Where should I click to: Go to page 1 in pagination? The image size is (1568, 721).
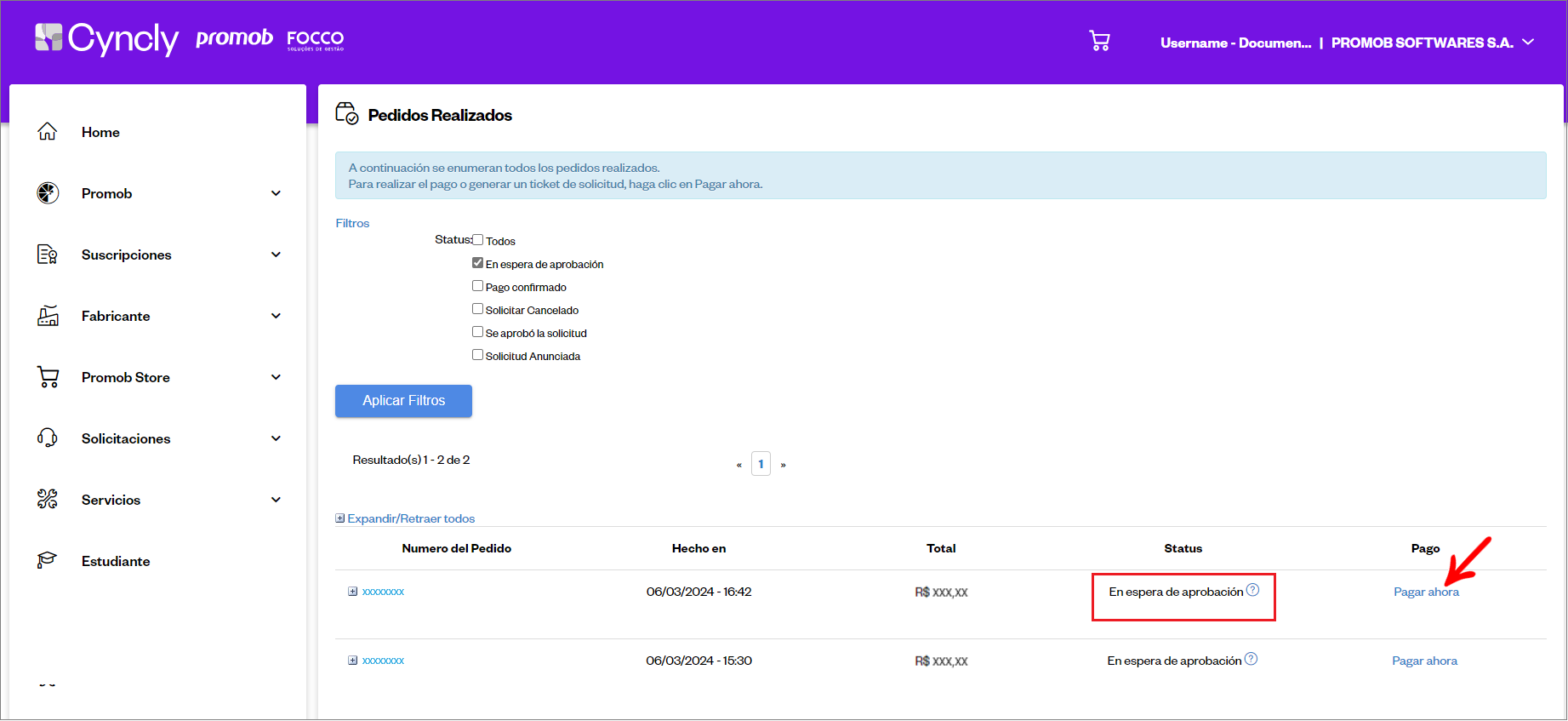[x=761, y=464]
